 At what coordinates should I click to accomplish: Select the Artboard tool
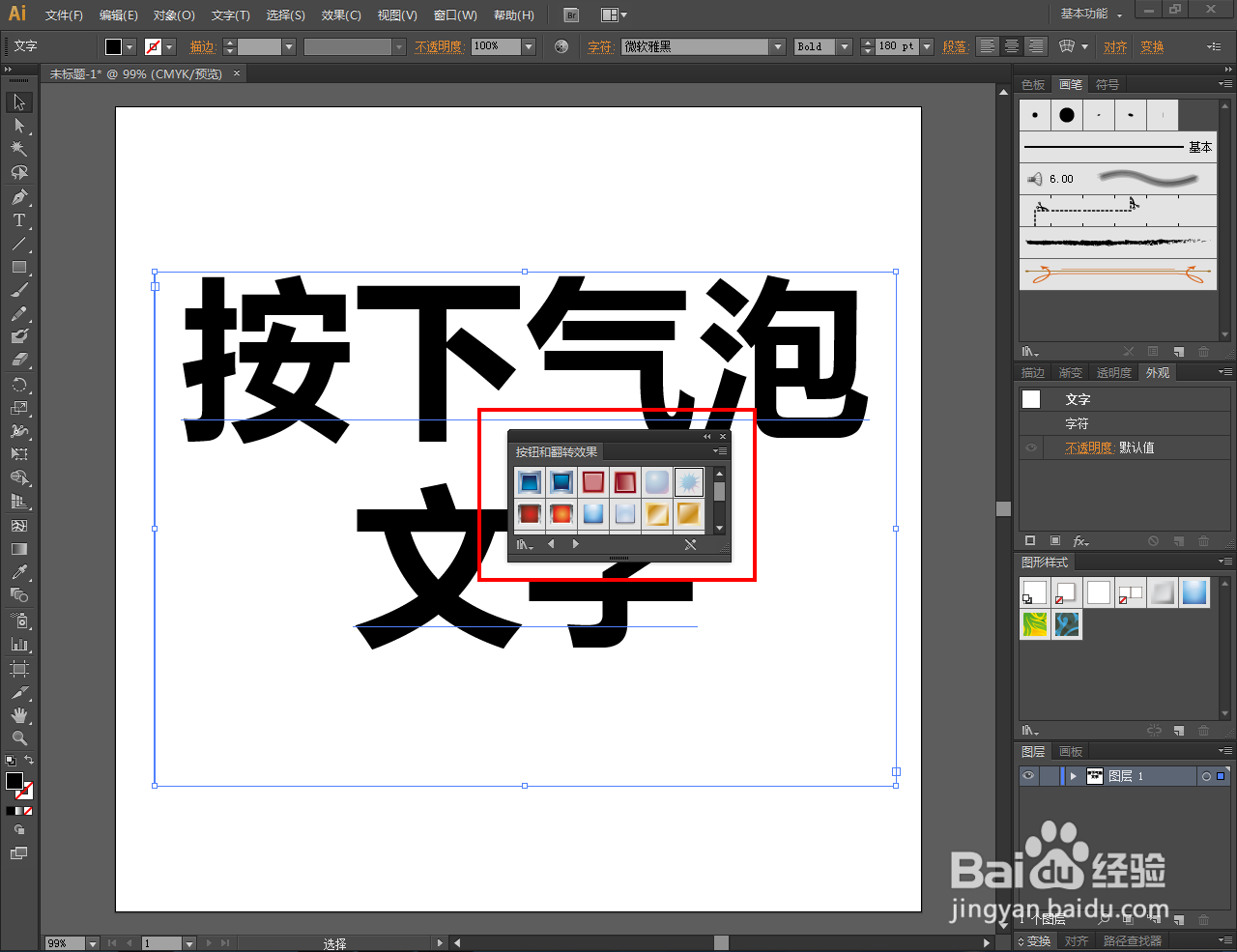19,669
